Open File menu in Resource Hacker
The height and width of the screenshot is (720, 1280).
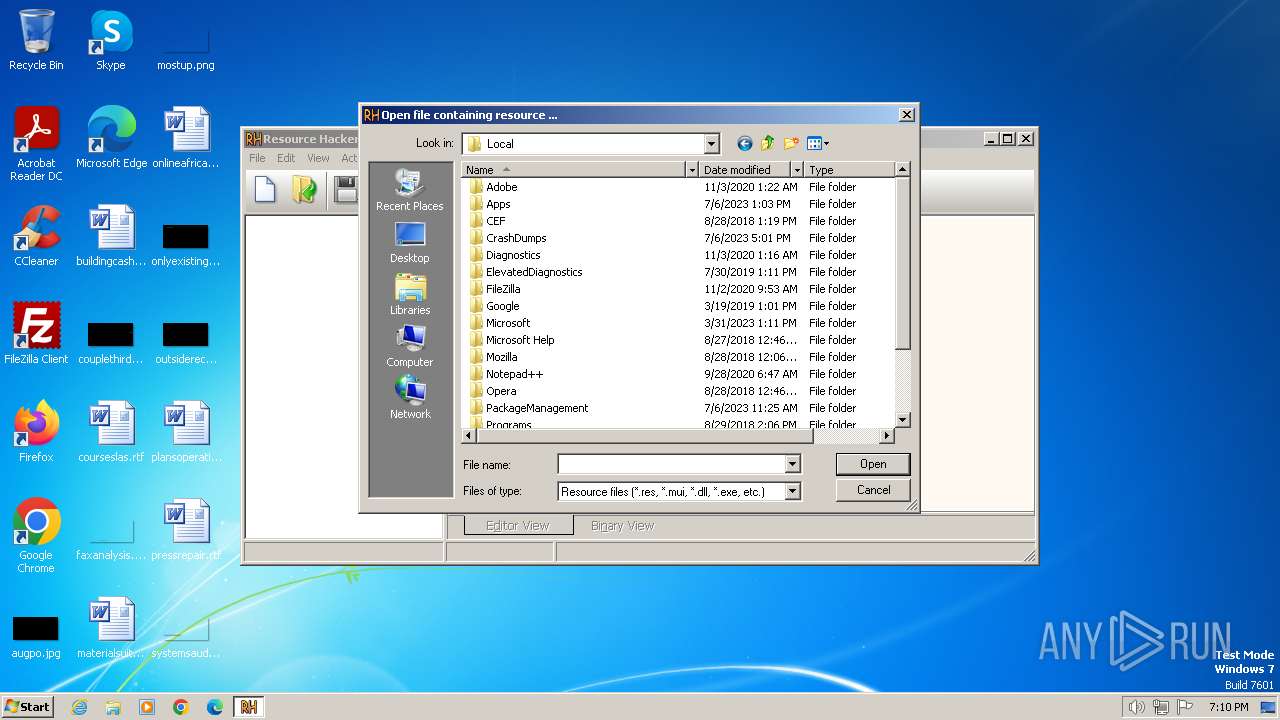click(x=257, y=158)
